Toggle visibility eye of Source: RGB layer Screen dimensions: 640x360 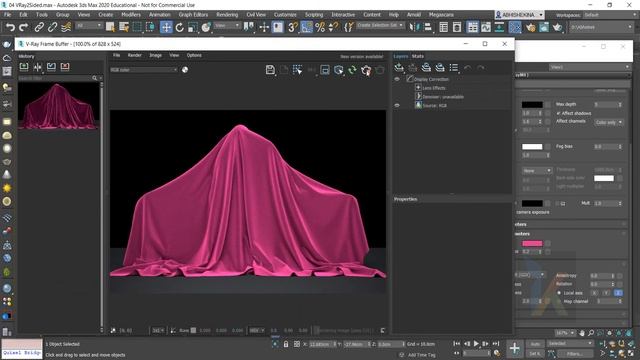[397, 105]
